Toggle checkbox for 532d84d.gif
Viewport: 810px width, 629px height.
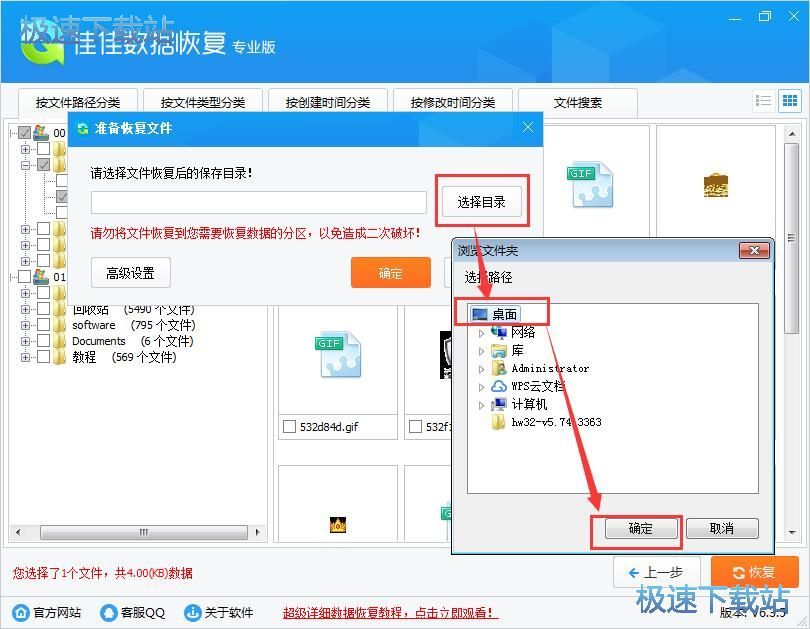(x=289, y=427)
